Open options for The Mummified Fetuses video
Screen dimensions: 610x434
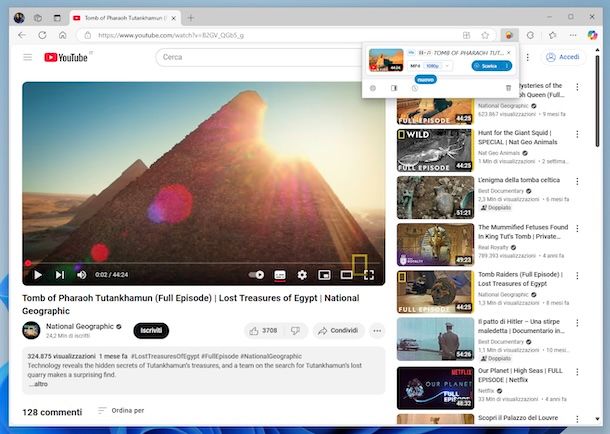click(577, 228)
